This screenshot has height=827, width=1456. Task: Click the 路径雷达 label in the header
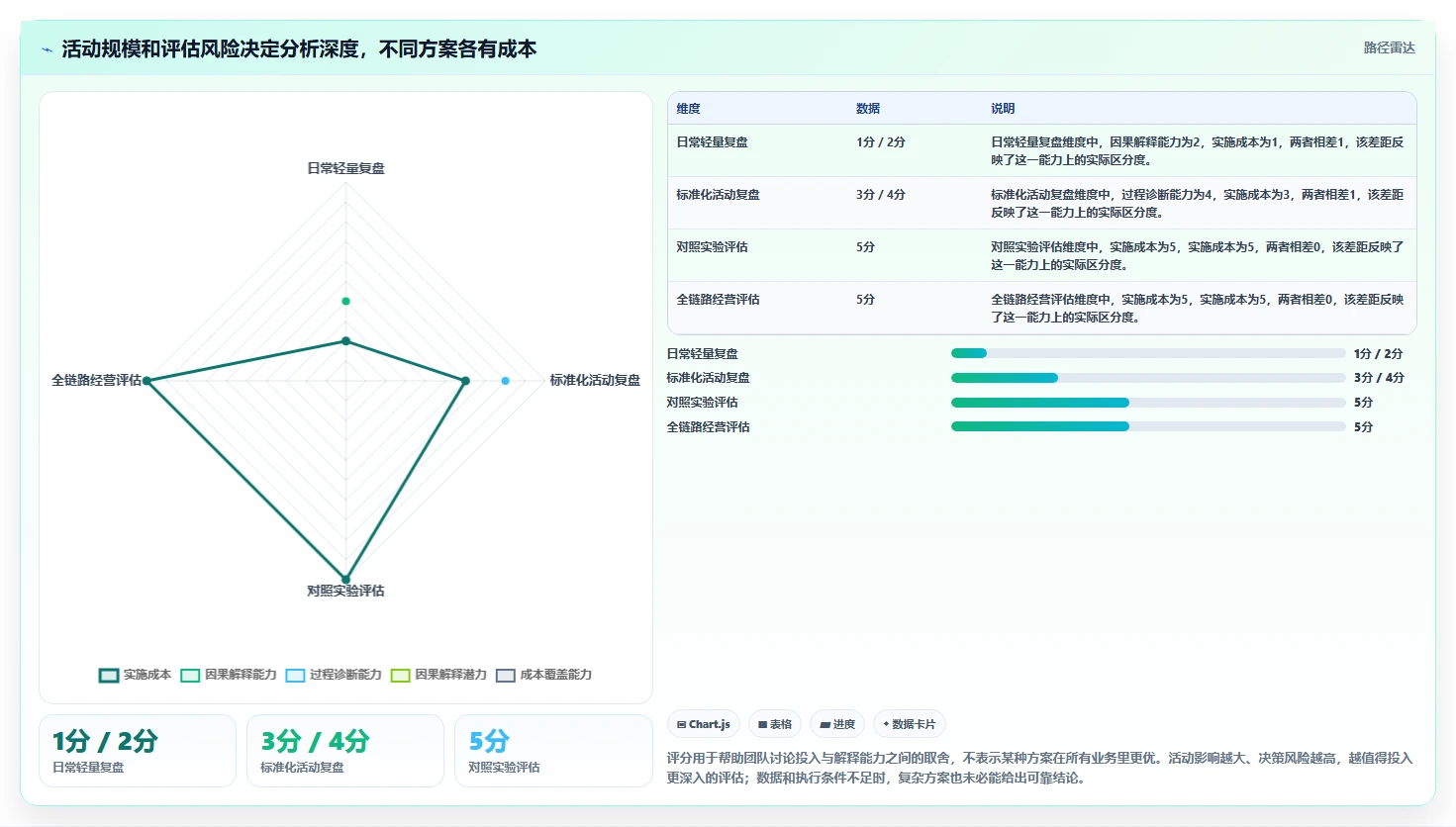(1389, 47)
